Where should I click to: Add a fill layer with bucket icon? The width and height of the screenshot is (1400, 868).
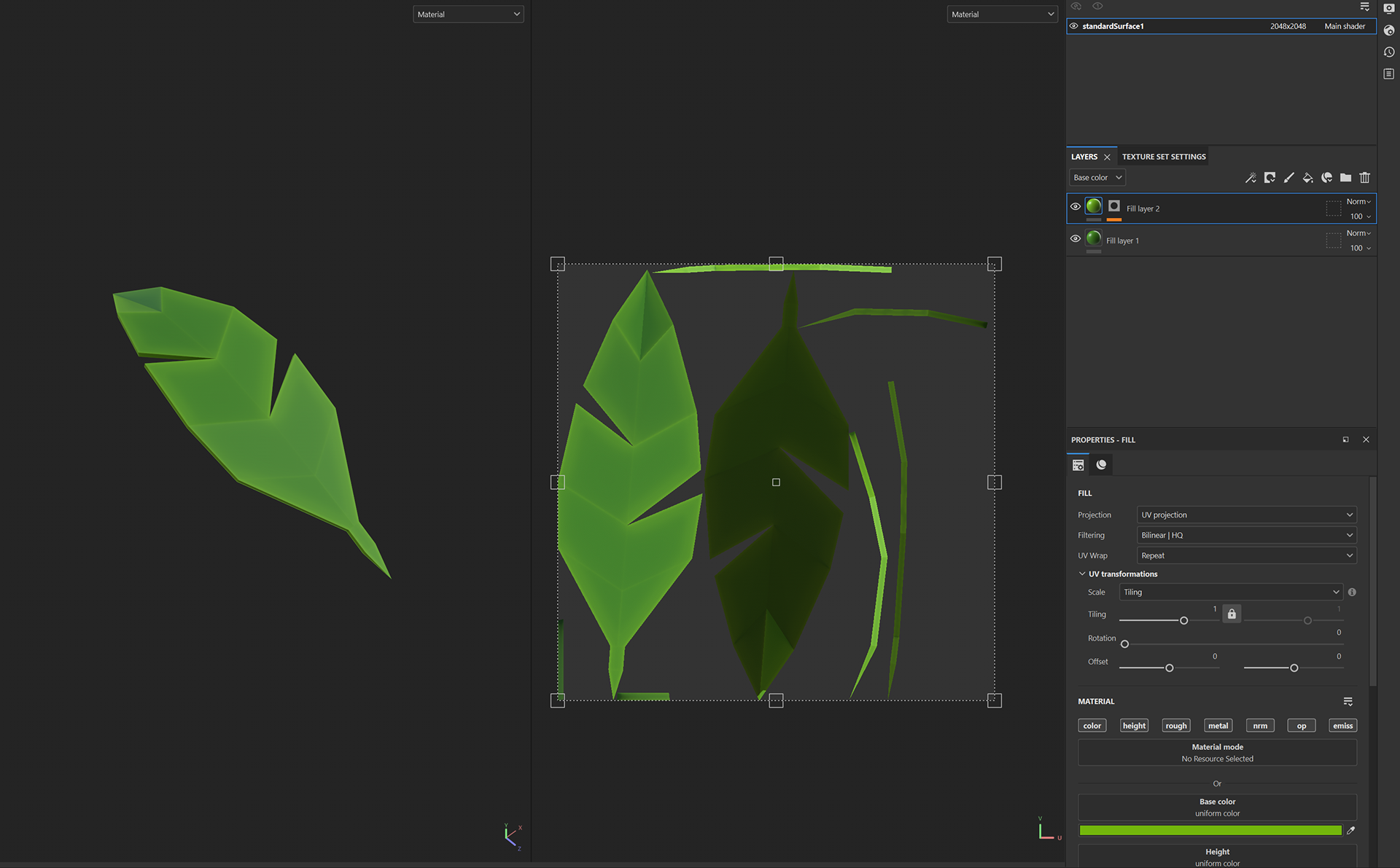coord(1307,178)
